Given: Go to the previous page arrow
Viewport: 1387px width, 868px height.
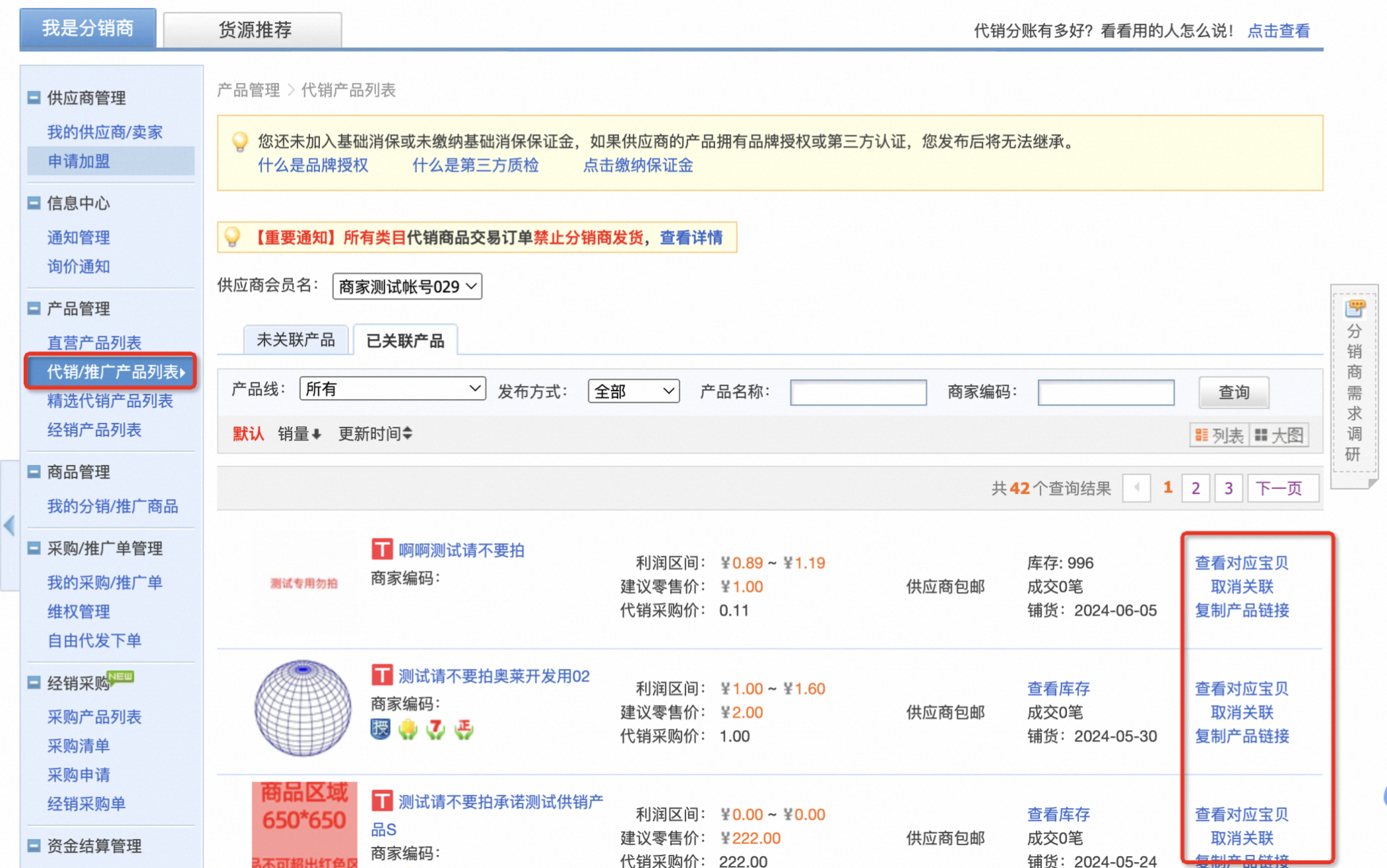Looking at the screenshot, I should point(1136,488).
